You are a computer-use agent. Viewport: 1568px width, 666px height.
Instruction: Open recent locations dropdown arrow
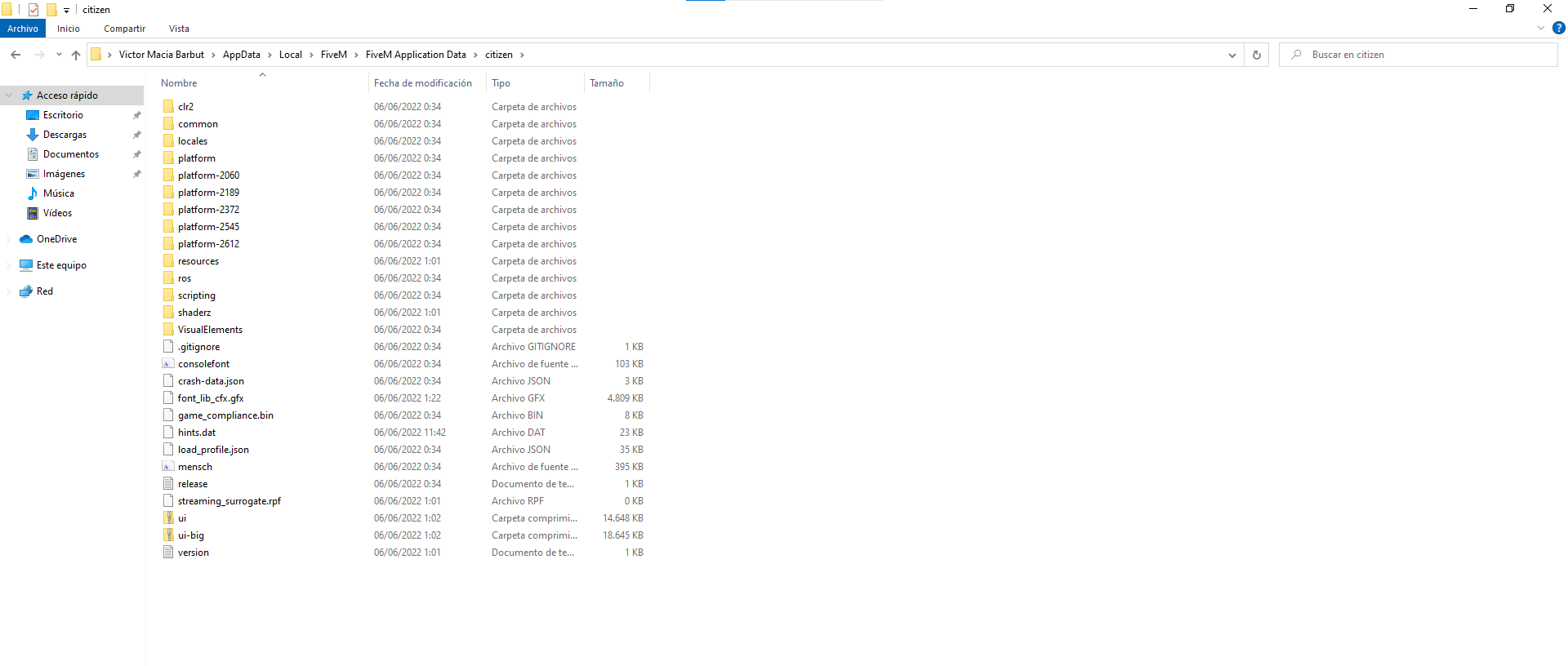coord(59,55)
